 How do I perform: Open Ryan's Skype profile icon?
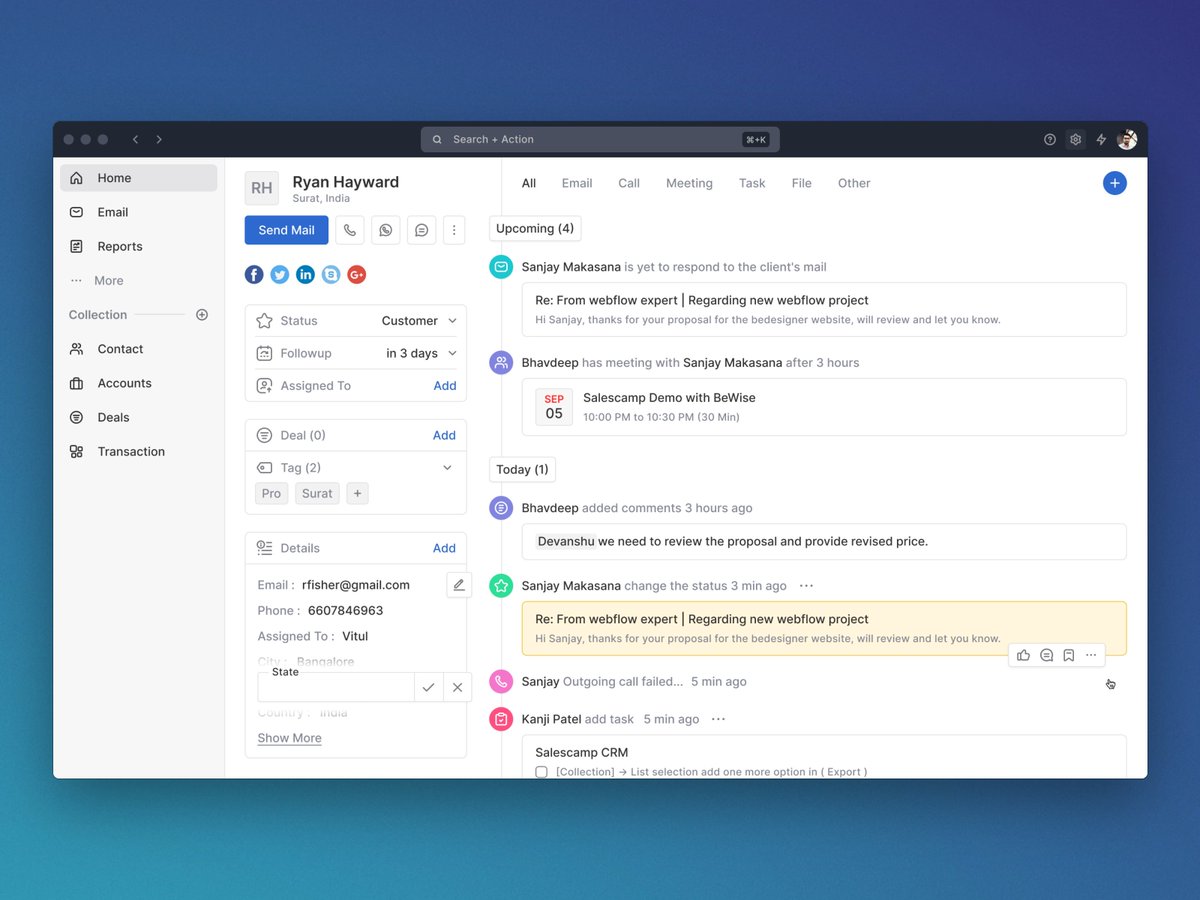click(331, 274)
